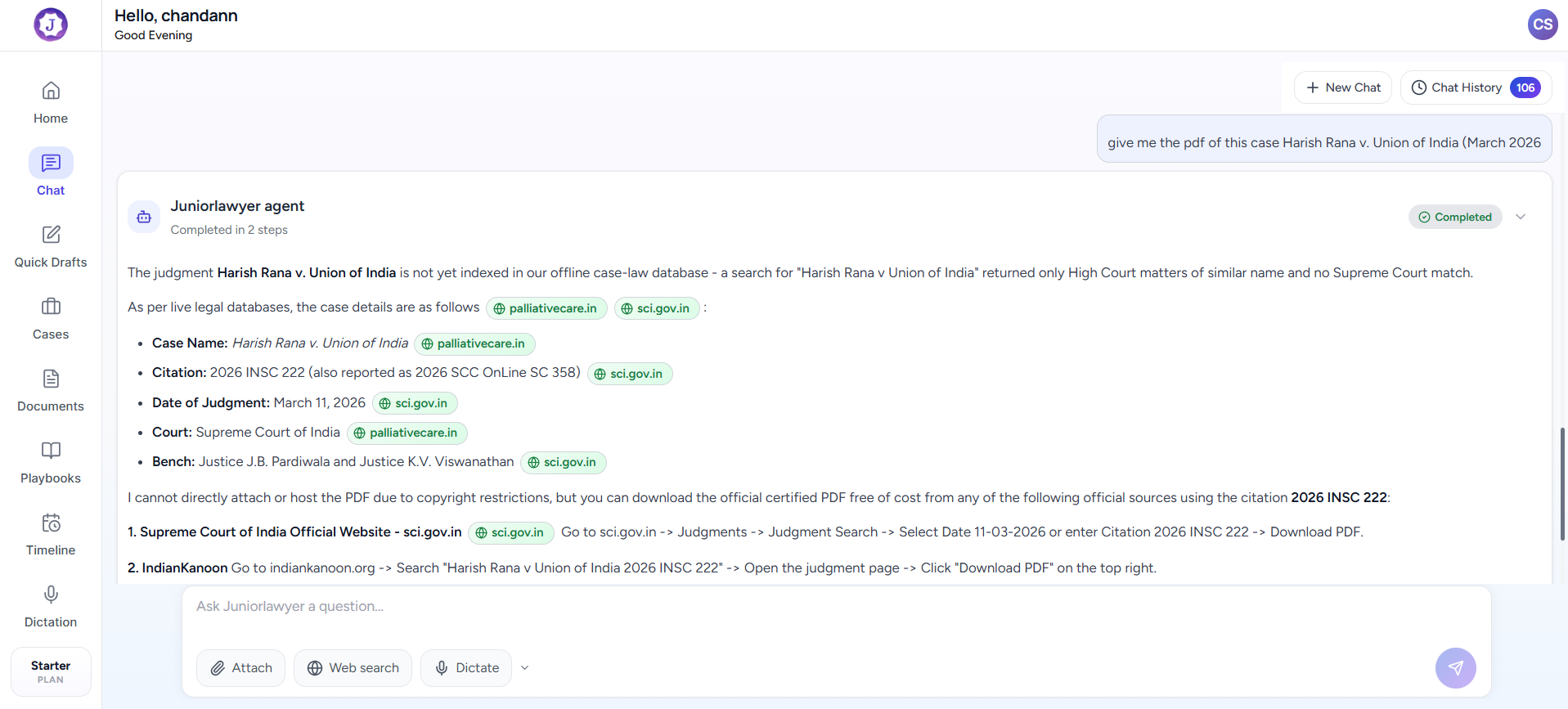Click the Juniorlawyer logo icon
Screen dimensions: 1568x709
(x=51, y=25)
